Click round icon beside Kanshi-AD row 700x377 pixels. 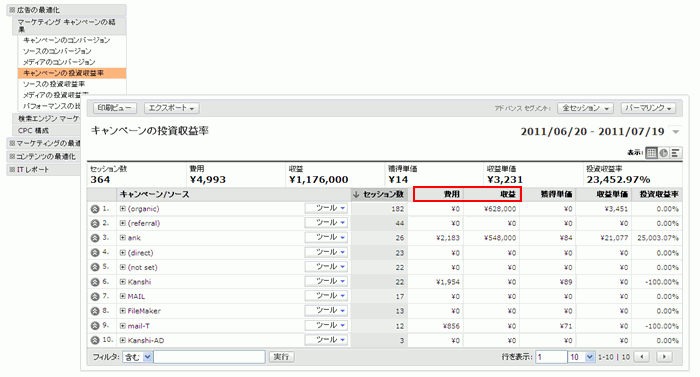pos(95,340)
